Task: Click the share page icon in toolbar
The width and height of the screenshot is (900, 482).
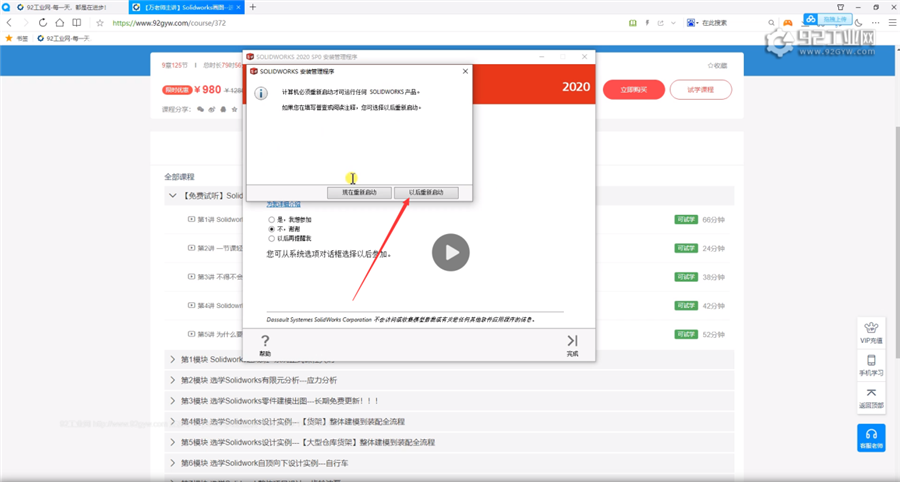Action: [x=661, y=23]
